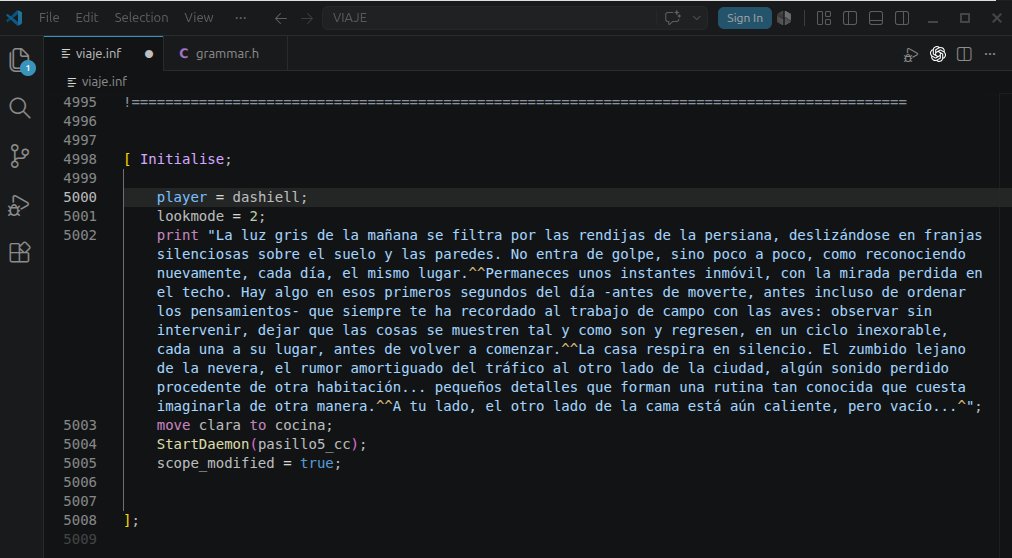The height and width of the screenshot is (558, 1012).
Task: Select line number 5002 in gutter
Action: 80,235
